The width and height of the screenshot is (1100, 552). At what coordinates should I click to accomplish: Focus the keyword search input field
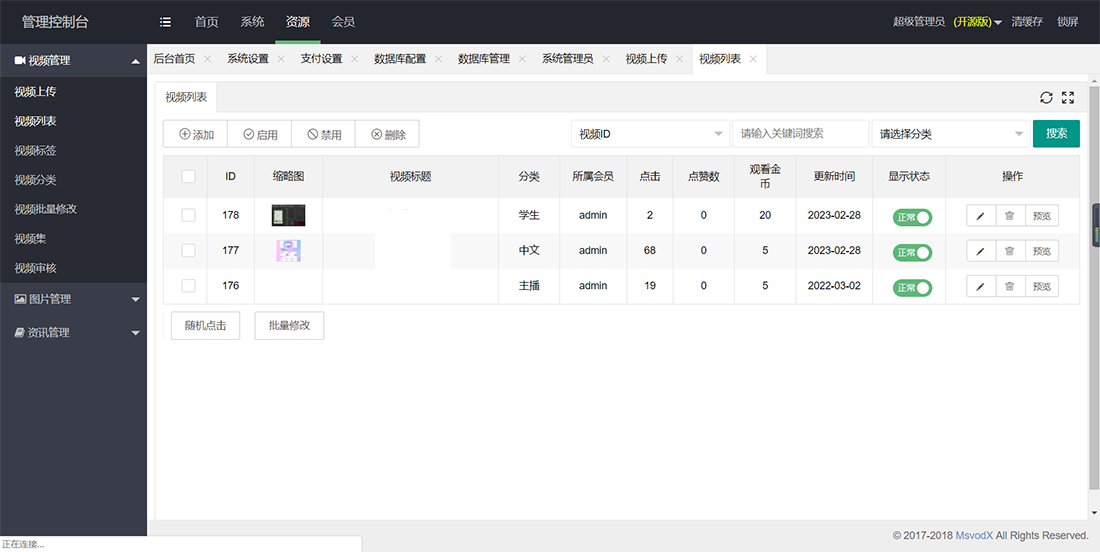[800, 134]
